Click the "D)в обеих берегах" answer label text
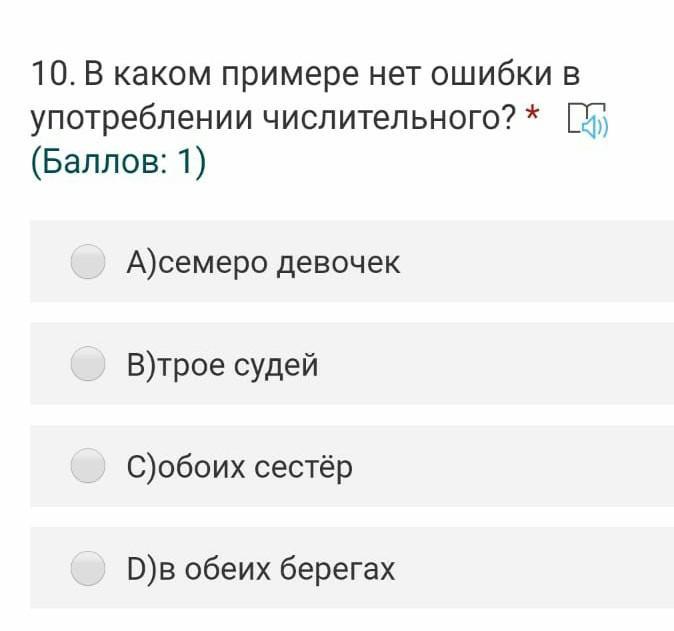This screenshot has height=631, width=674. tap(260, 570)
